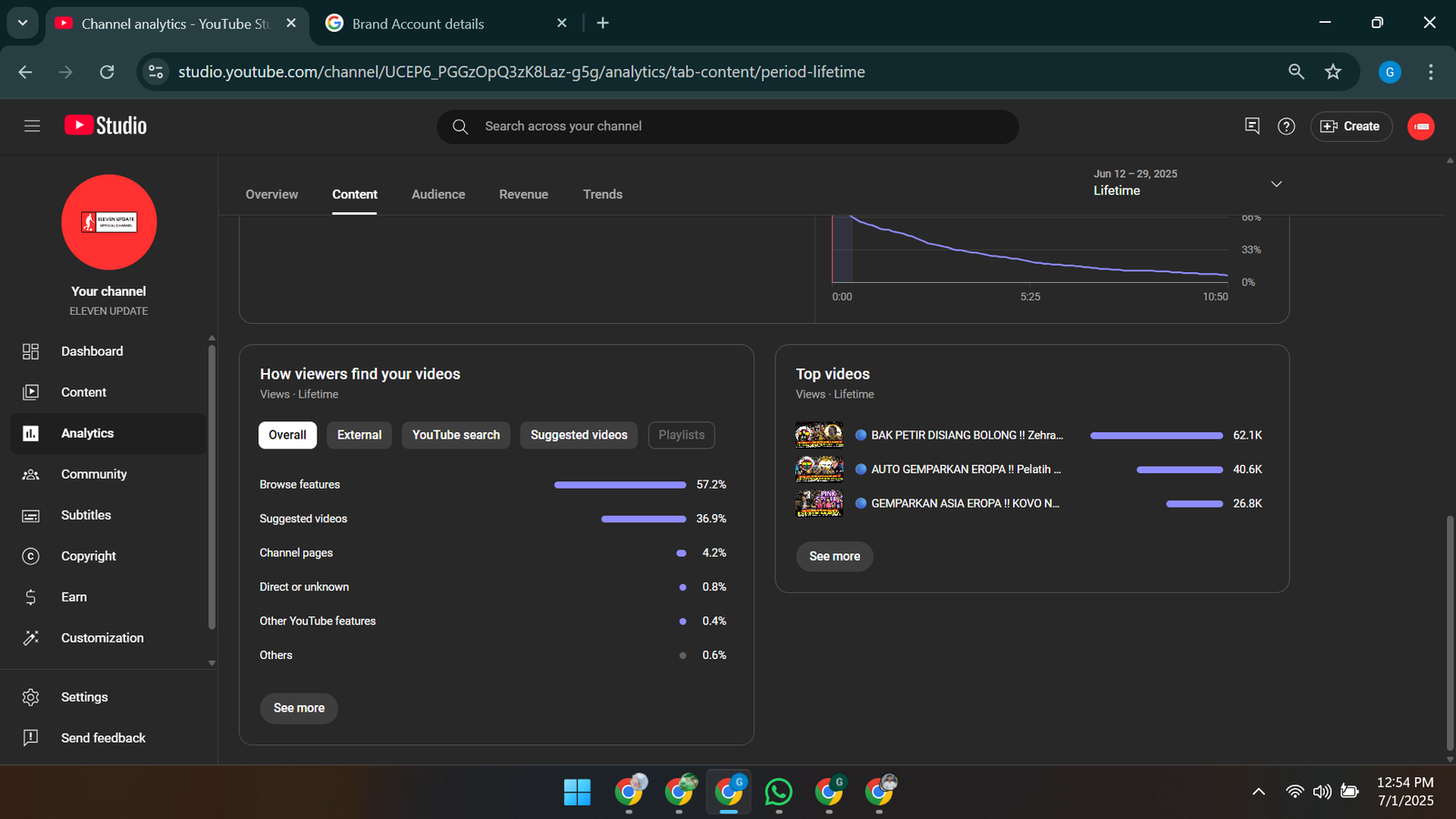1456x819 pixels.
Task: Click the 62.1K views bar in Top videos
Action: 1157,436
